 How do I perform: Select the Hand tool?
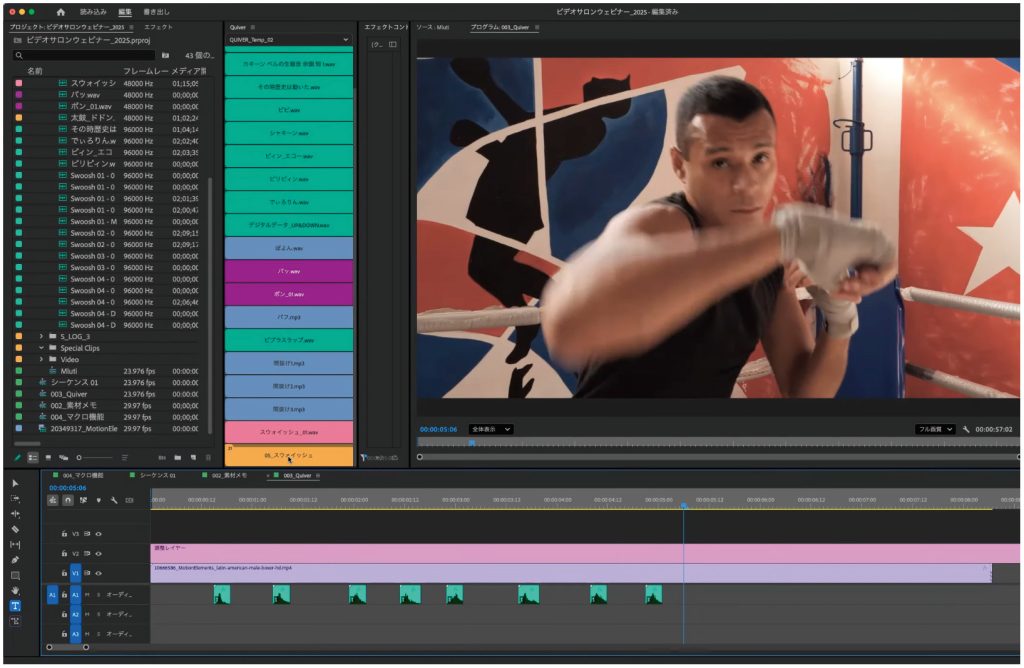pos(15,591)
